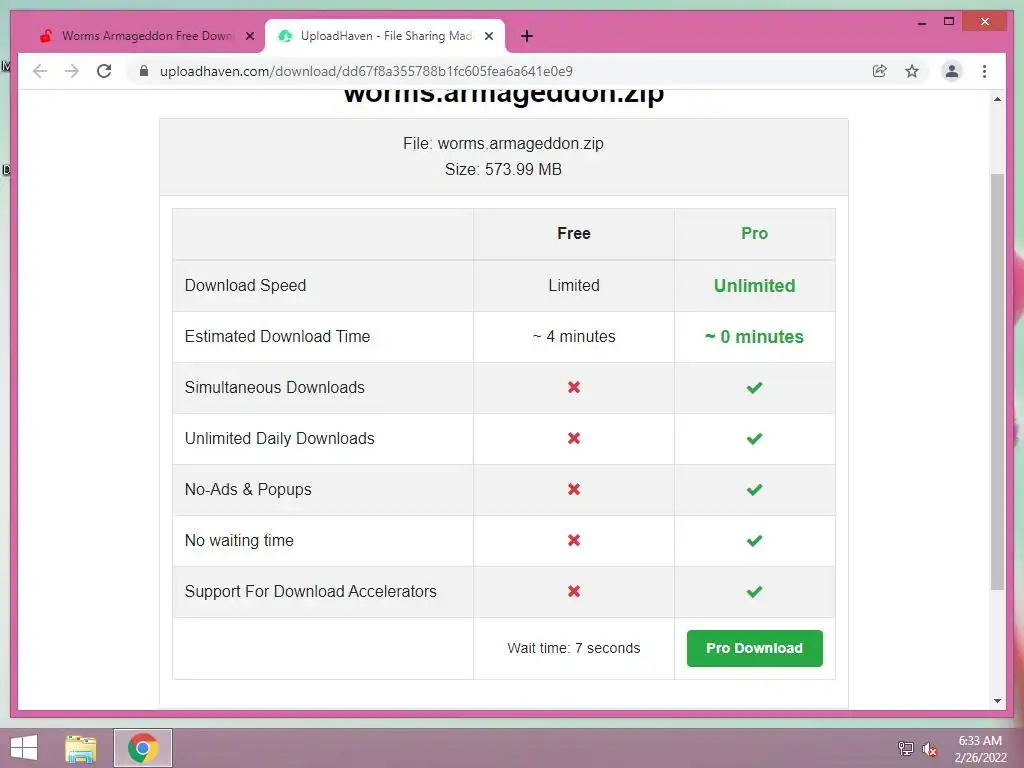Click the ~ 4 minutes cell
The image size is (1024, 768).
tap(573, 336)
